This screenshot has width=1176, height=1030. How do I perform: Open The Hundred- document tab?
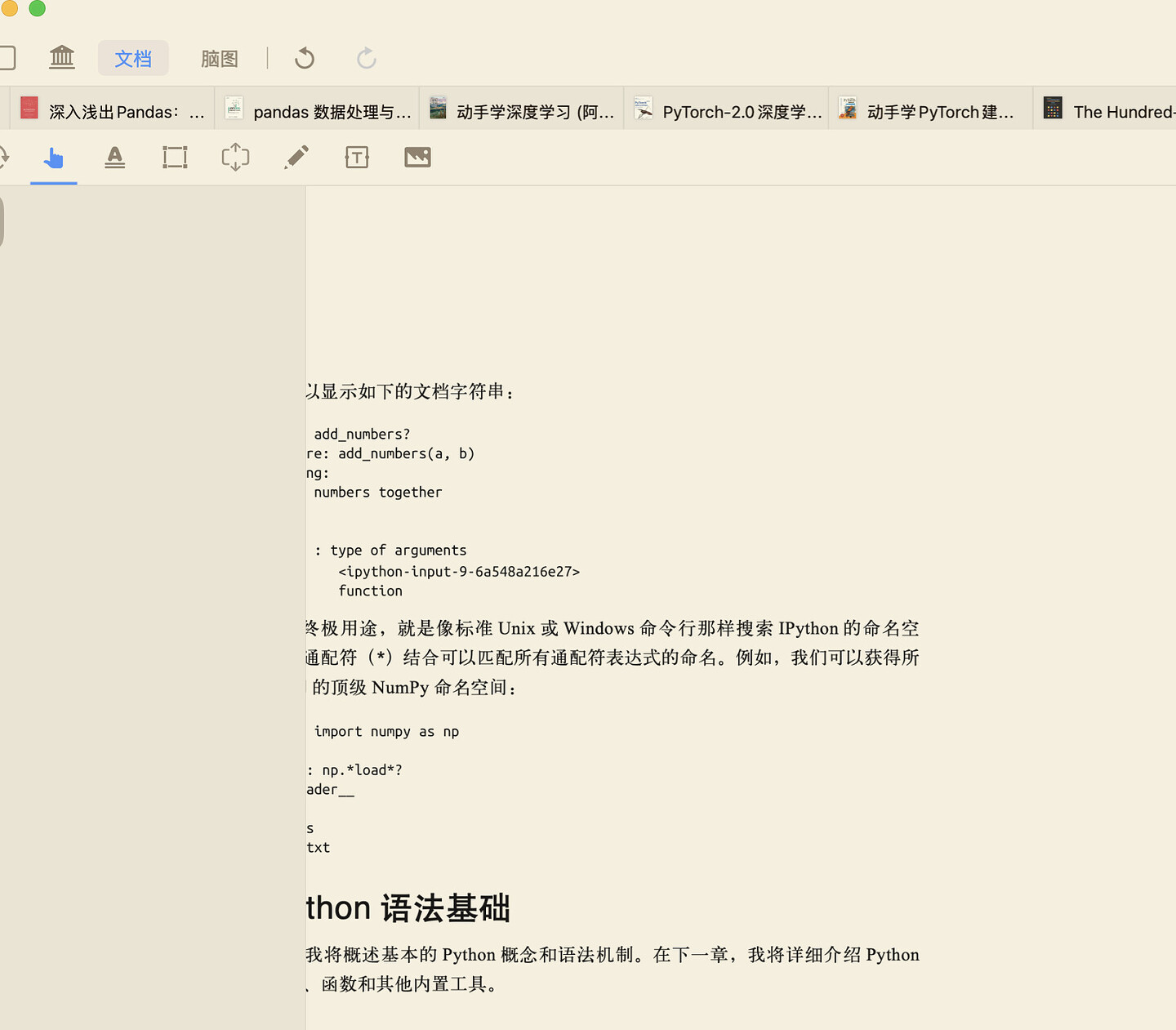pyautogui.click(x=1106, y=109)
